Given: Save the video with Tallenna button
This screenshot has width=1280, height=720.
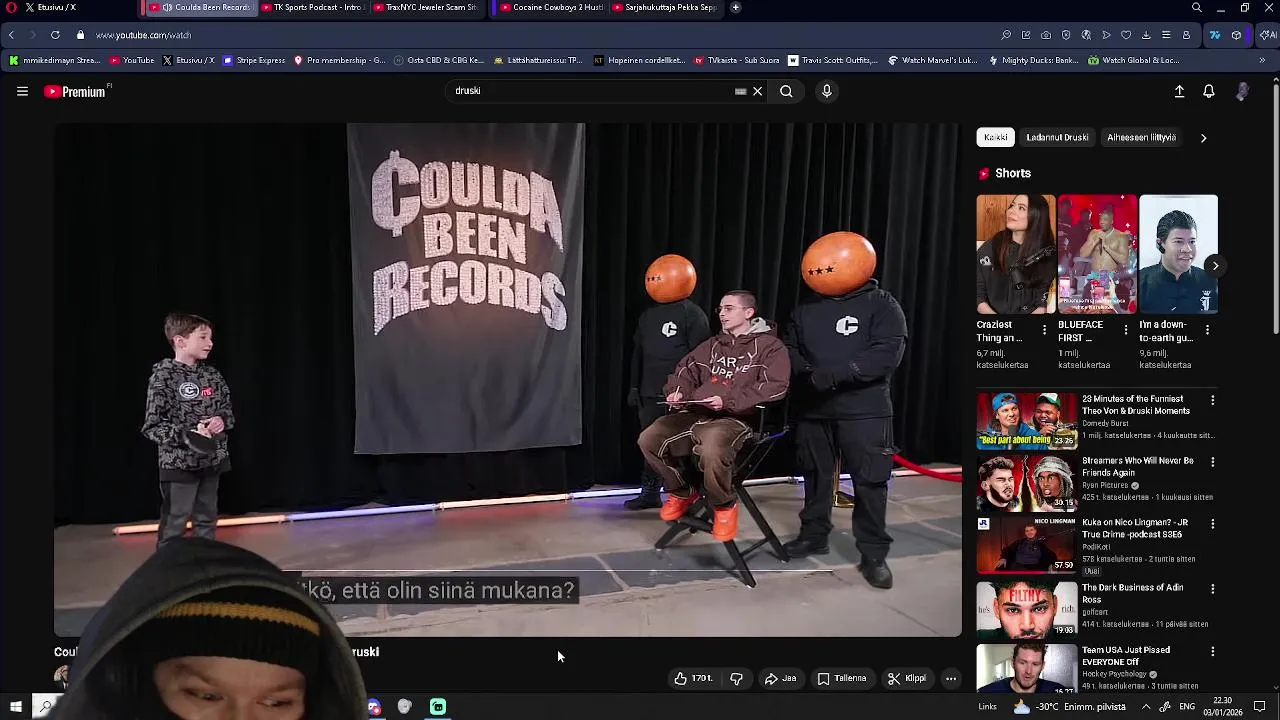Looking at the screenshot, I should [x=842, y=678].
